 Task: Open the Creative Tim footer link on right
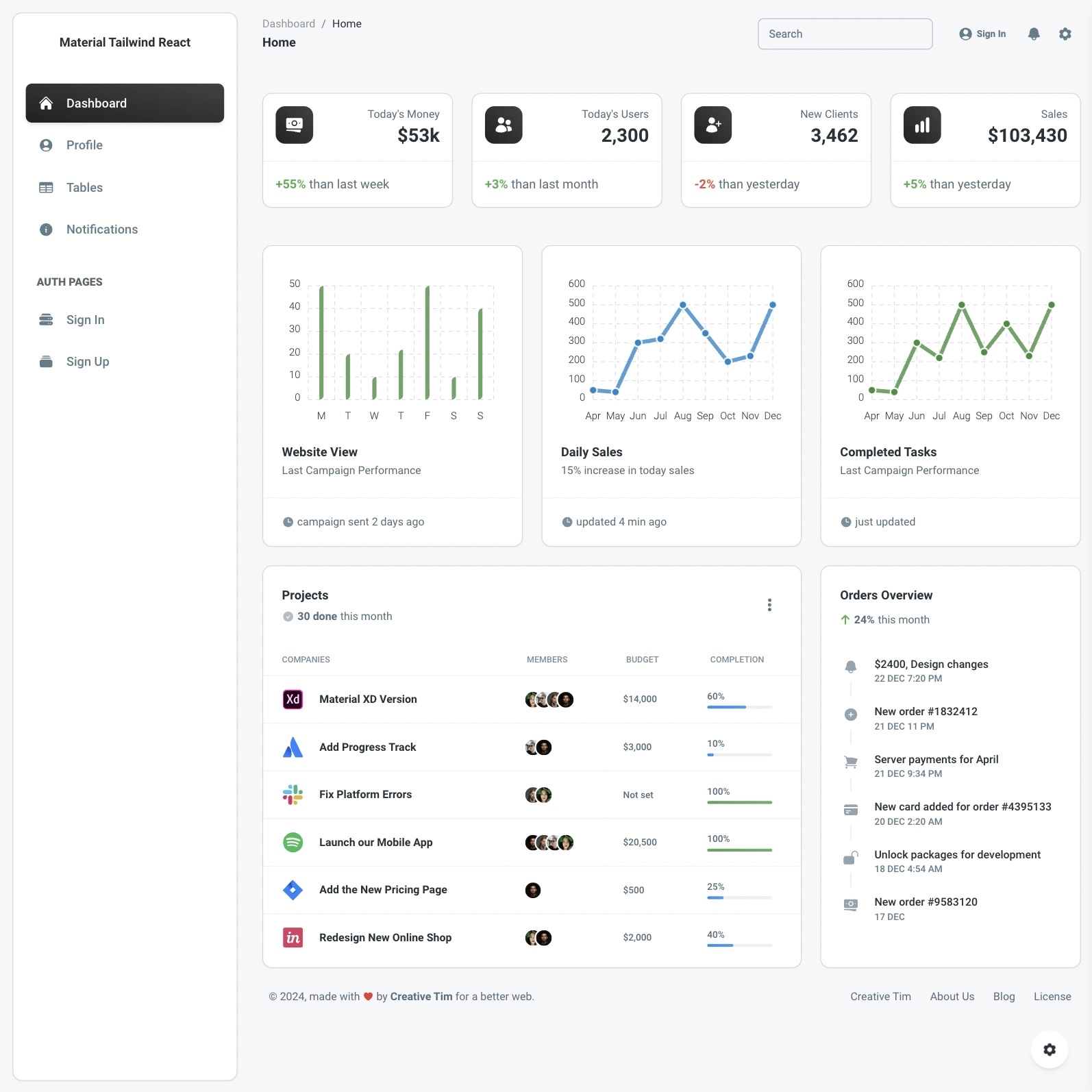[x=880, y=997]
